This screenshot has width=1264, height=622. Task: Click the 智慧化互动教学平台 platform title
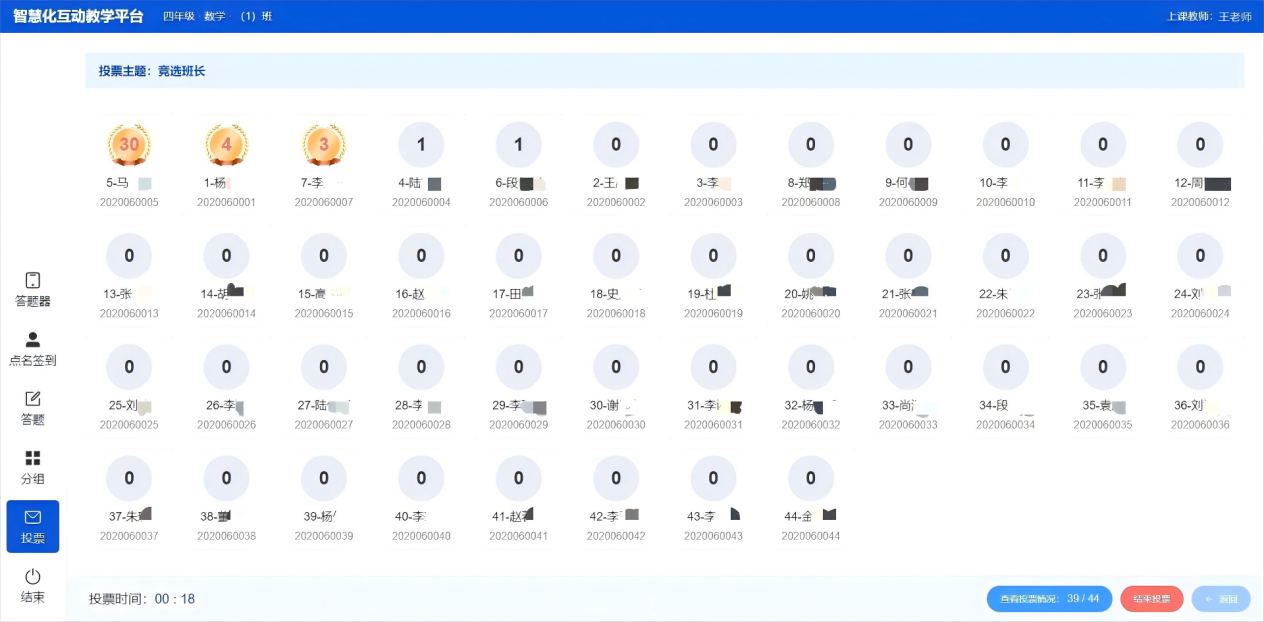click(x=78, y=16)
